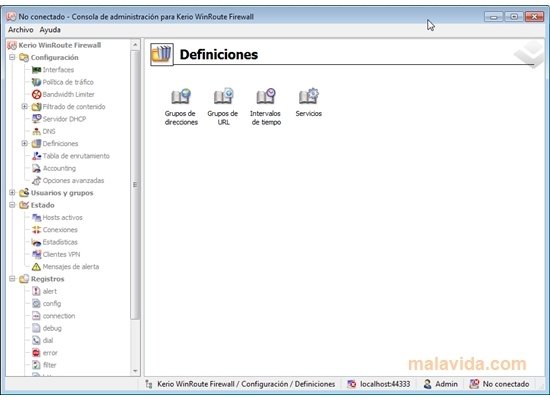Click the Bandwidth Limiter icon
550x400 pixels.
coord(36,94)
